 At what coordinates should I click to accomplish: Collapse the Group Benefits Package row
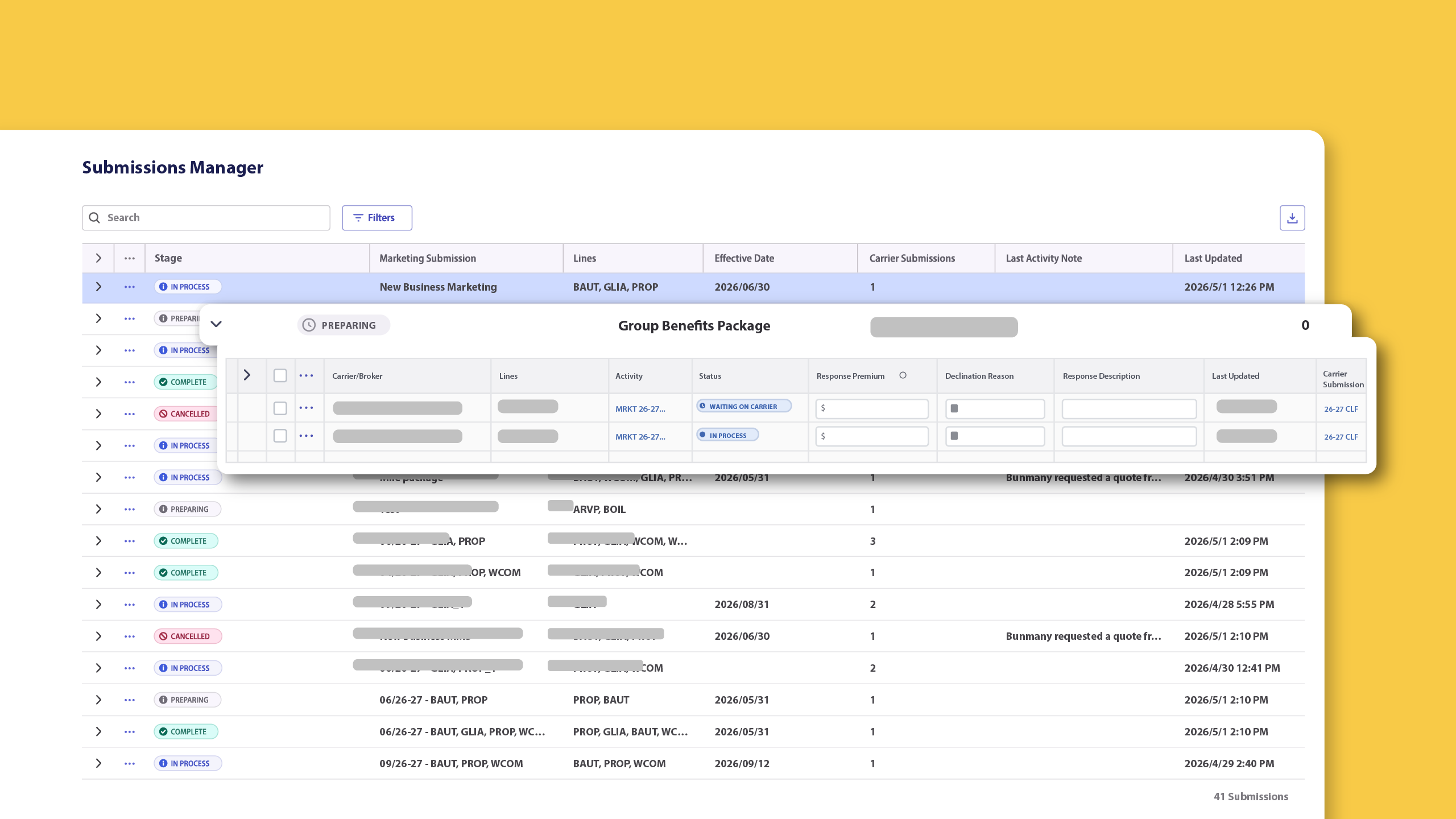tap(216, 324)
